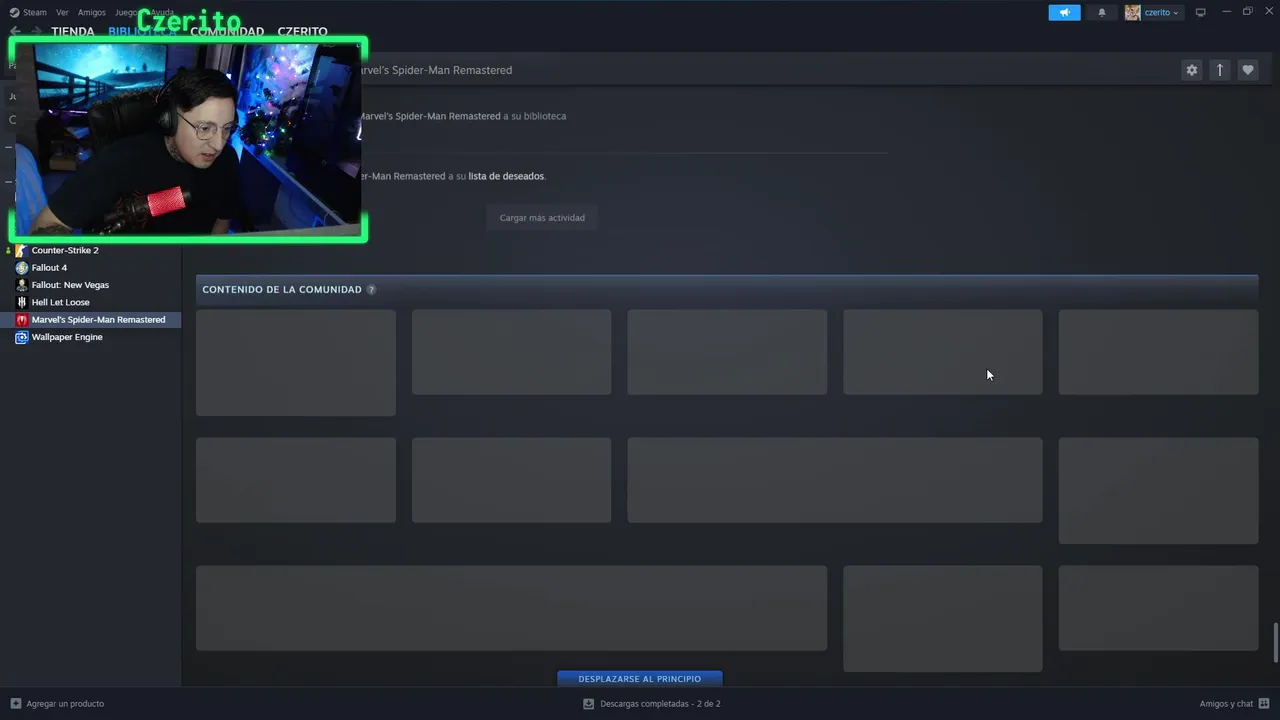Open Descargas completadas - 2 de 2
Screen dimensions: 1280x720
660,704
